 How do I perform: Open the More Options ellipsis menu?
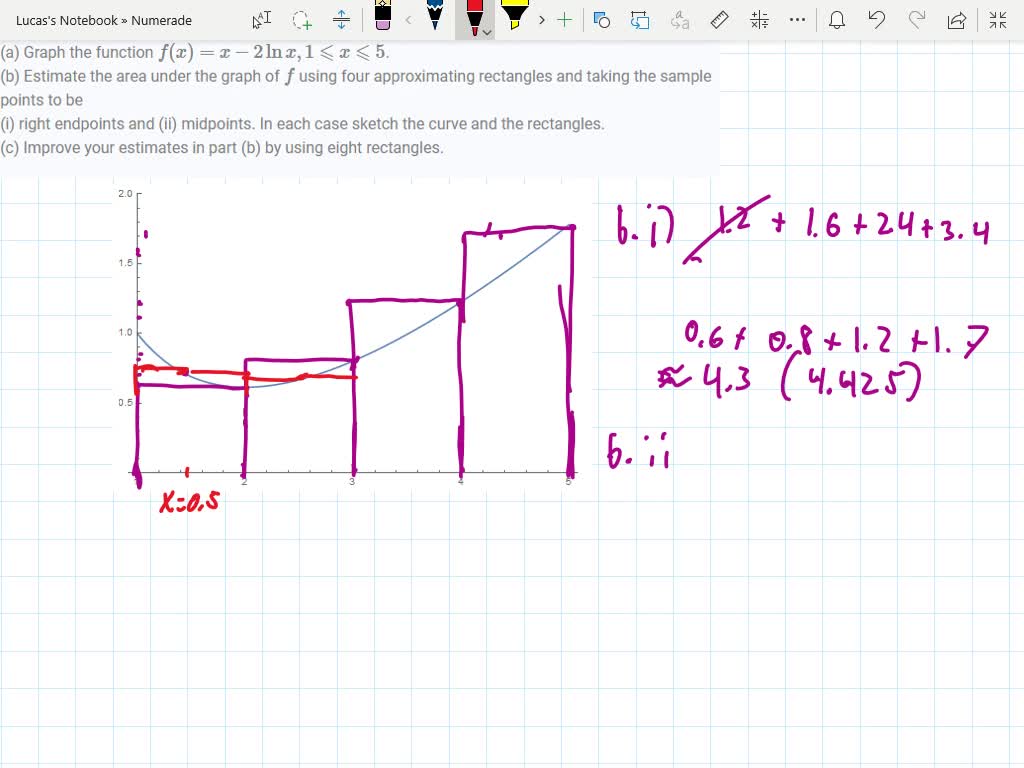click(x=796, y=20)
